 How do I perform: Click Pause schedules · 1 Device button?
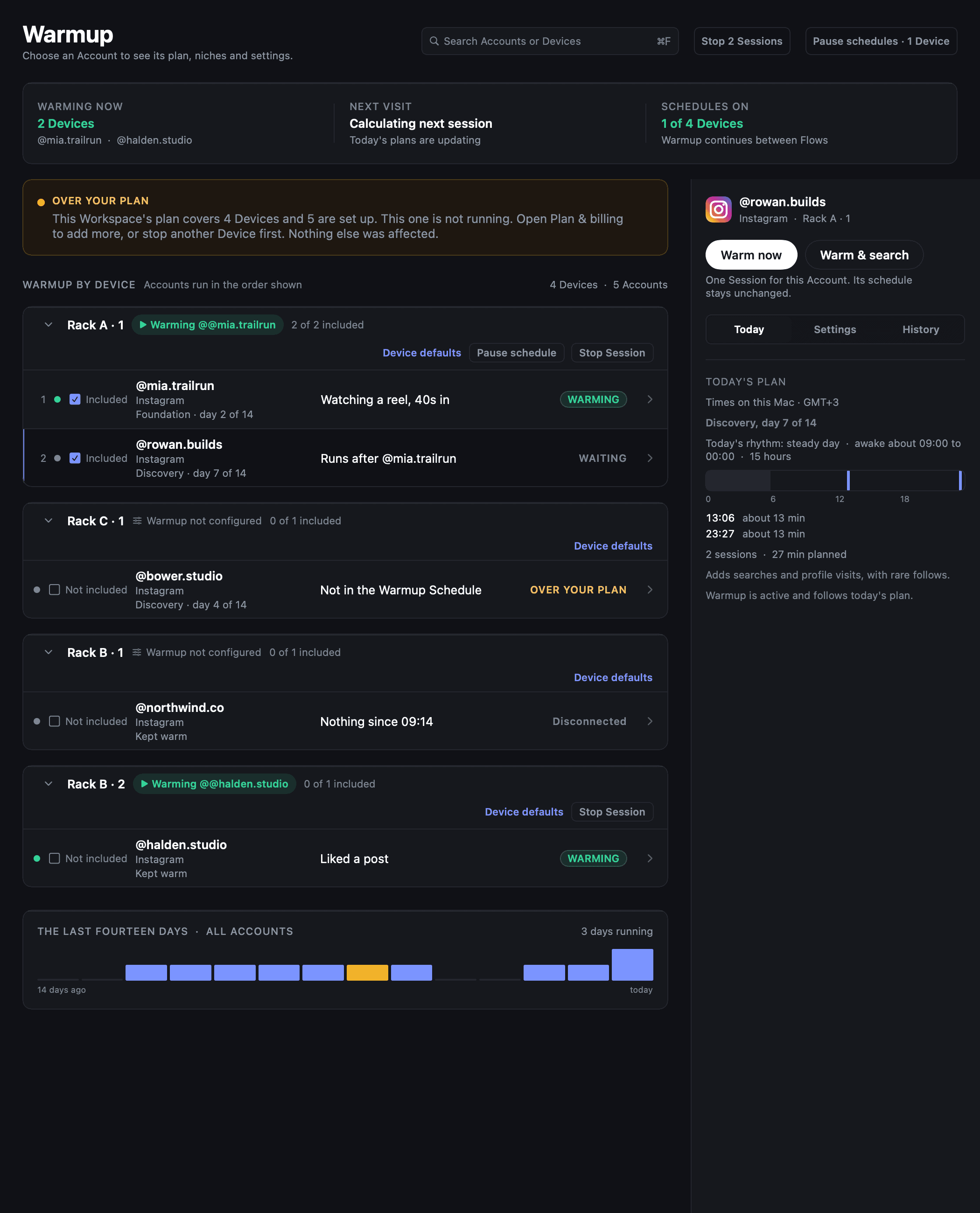pos(881,41)
